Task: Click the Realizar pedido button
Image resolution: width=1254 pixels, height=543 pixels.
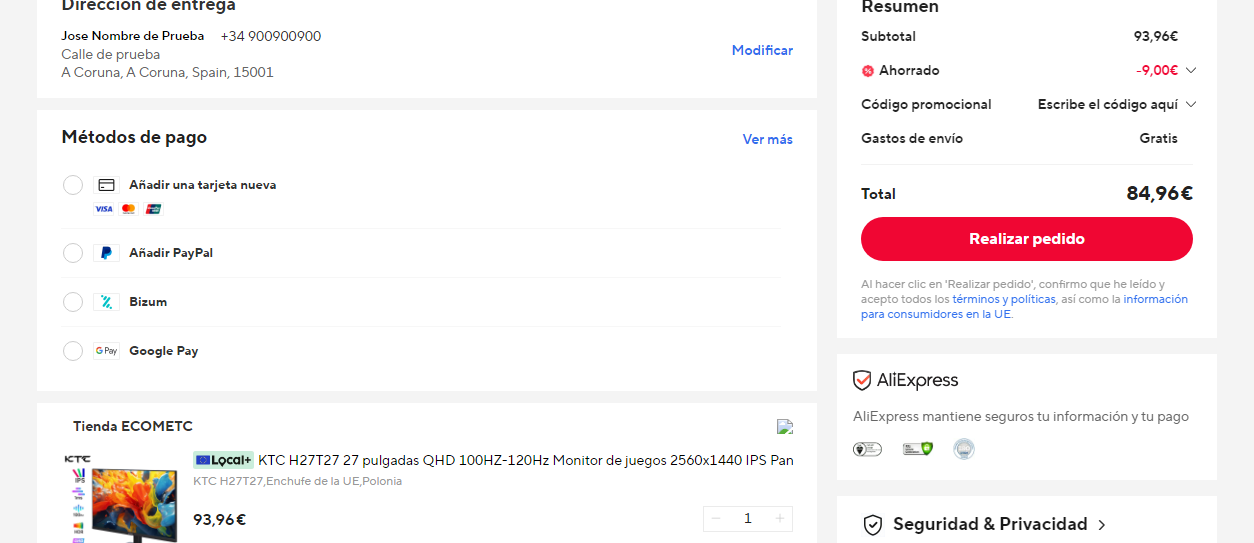Action: pyautogui.click(x=1027, y=239)
